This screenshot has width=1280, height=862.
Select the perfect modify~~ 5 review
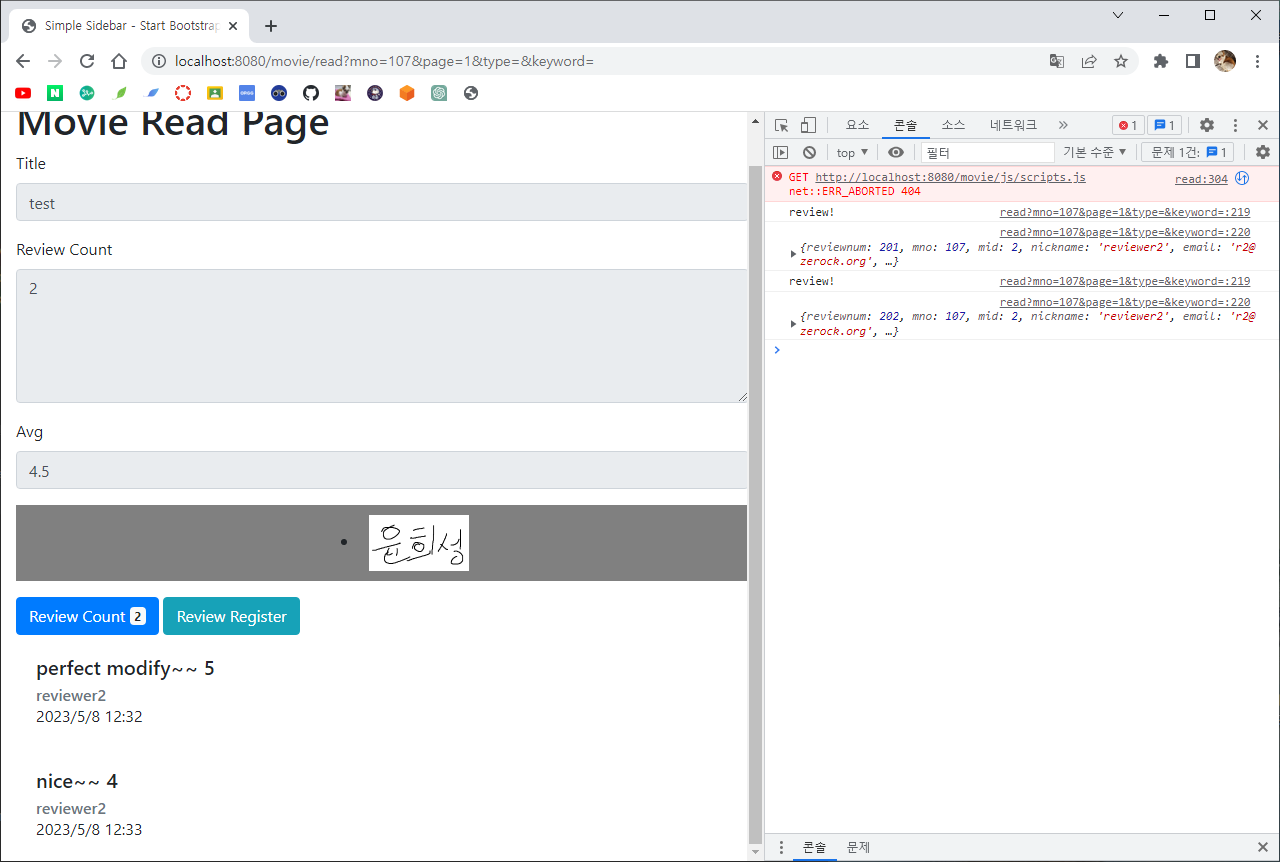[125, 668]
